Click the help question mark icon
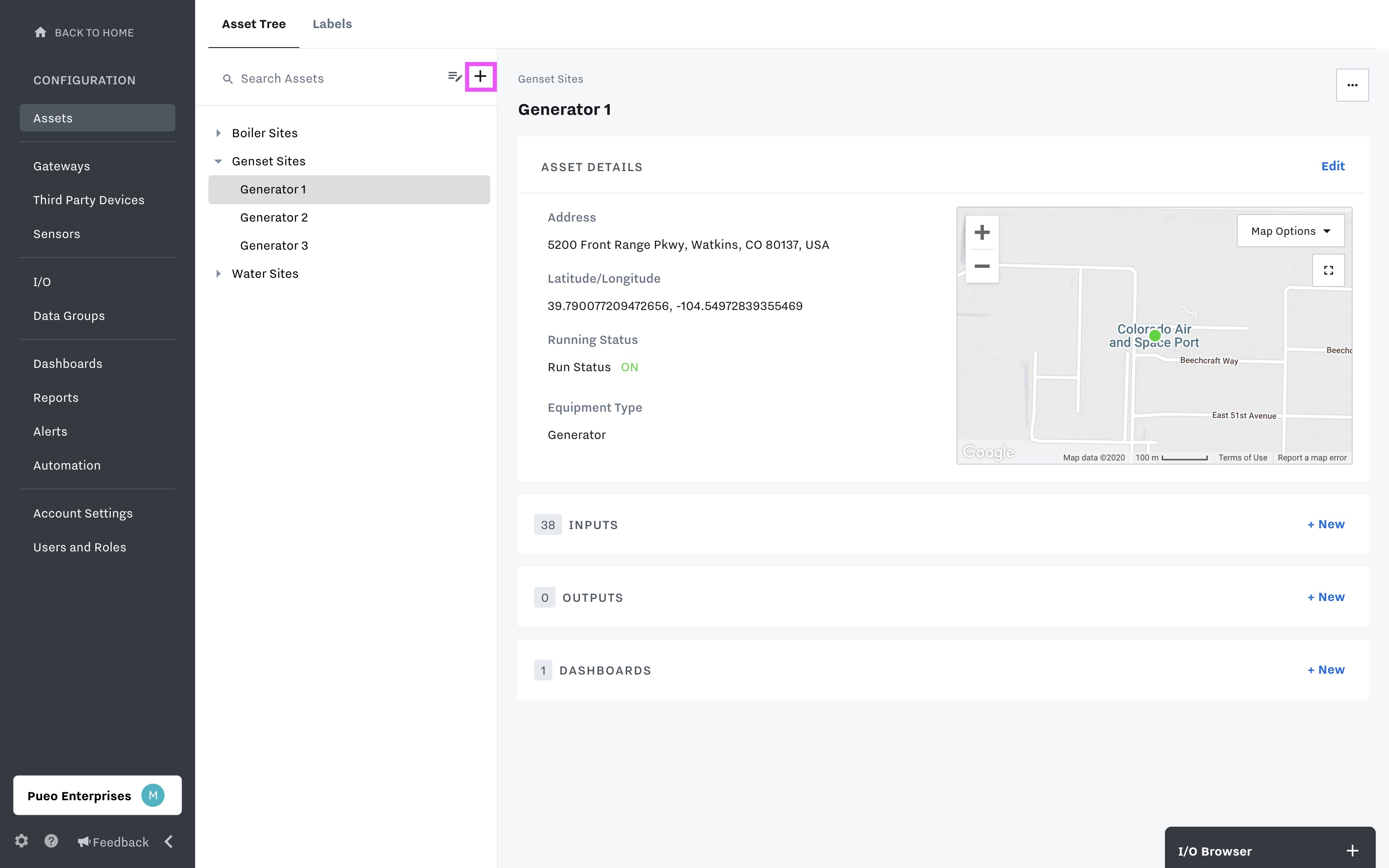 tap(51, 841)
